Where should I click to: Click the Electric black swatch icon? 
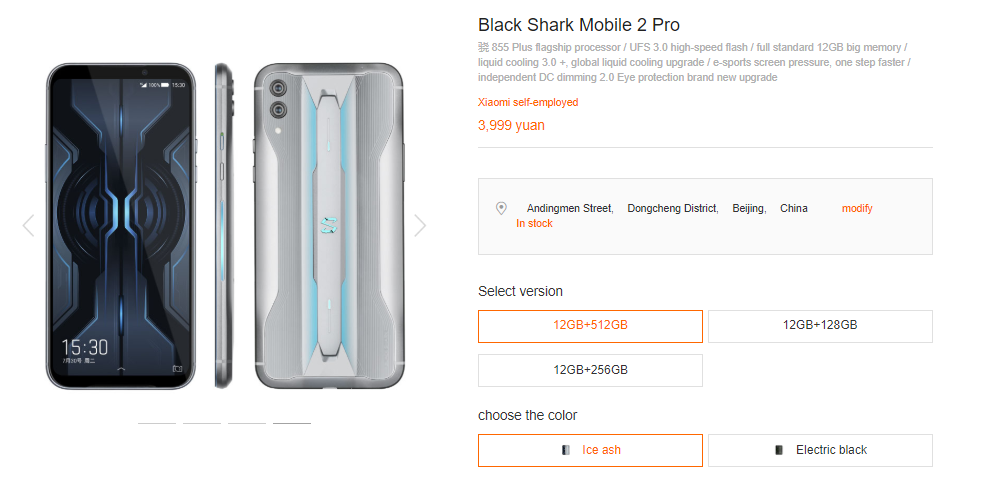tap(779, 450)
